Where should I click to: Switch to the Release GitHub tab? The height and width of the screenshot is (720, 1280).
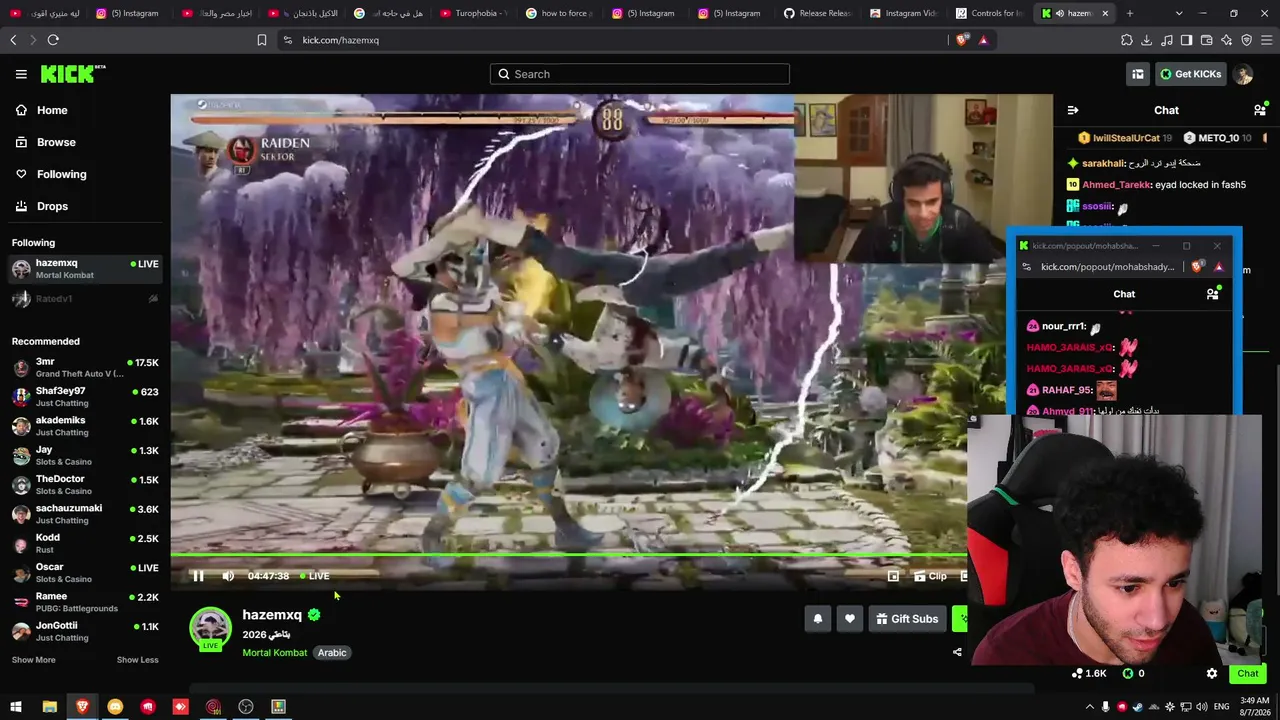coord(817,13)
